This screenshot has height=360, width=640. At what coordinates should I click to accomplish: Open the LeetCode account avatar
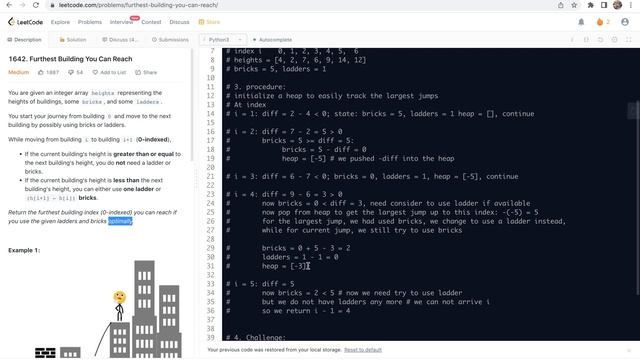625,22
